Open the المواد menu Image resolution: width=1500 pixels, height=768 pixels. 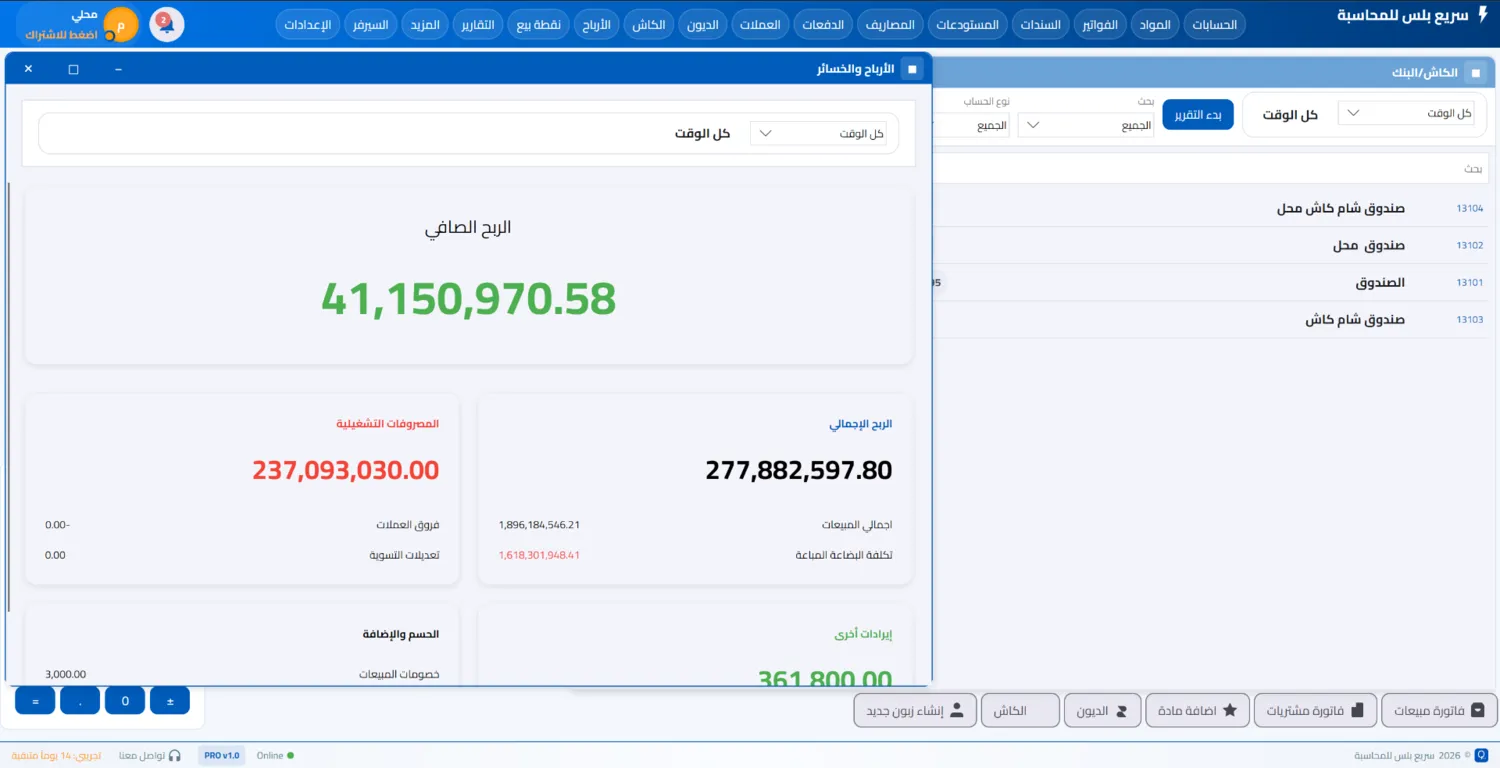(x=1155, y=25)
